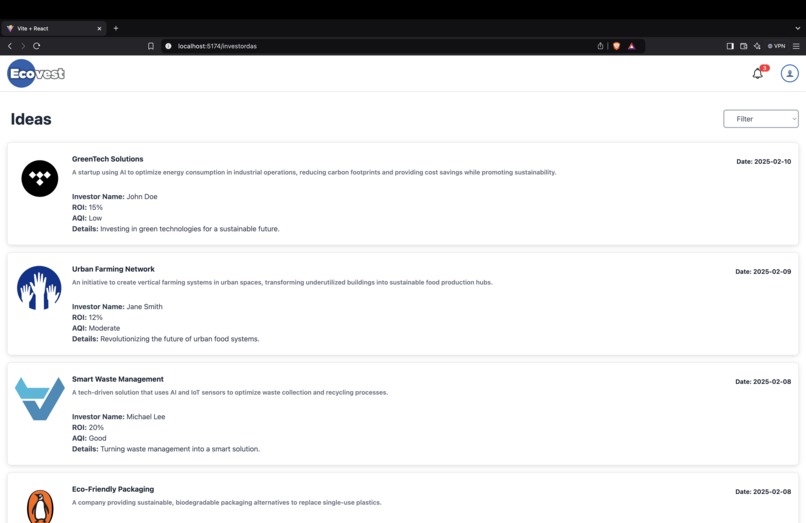
Task: Click the ROI: 15% value
Action: 87,207
